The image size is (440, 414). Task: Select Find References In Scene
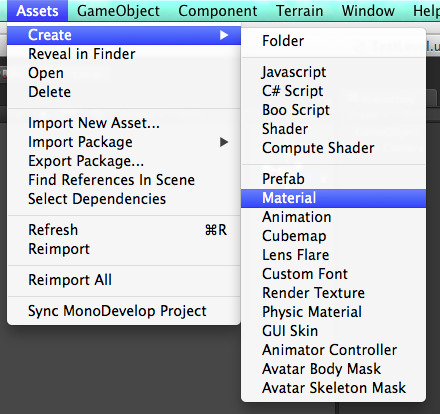point(124,180)
